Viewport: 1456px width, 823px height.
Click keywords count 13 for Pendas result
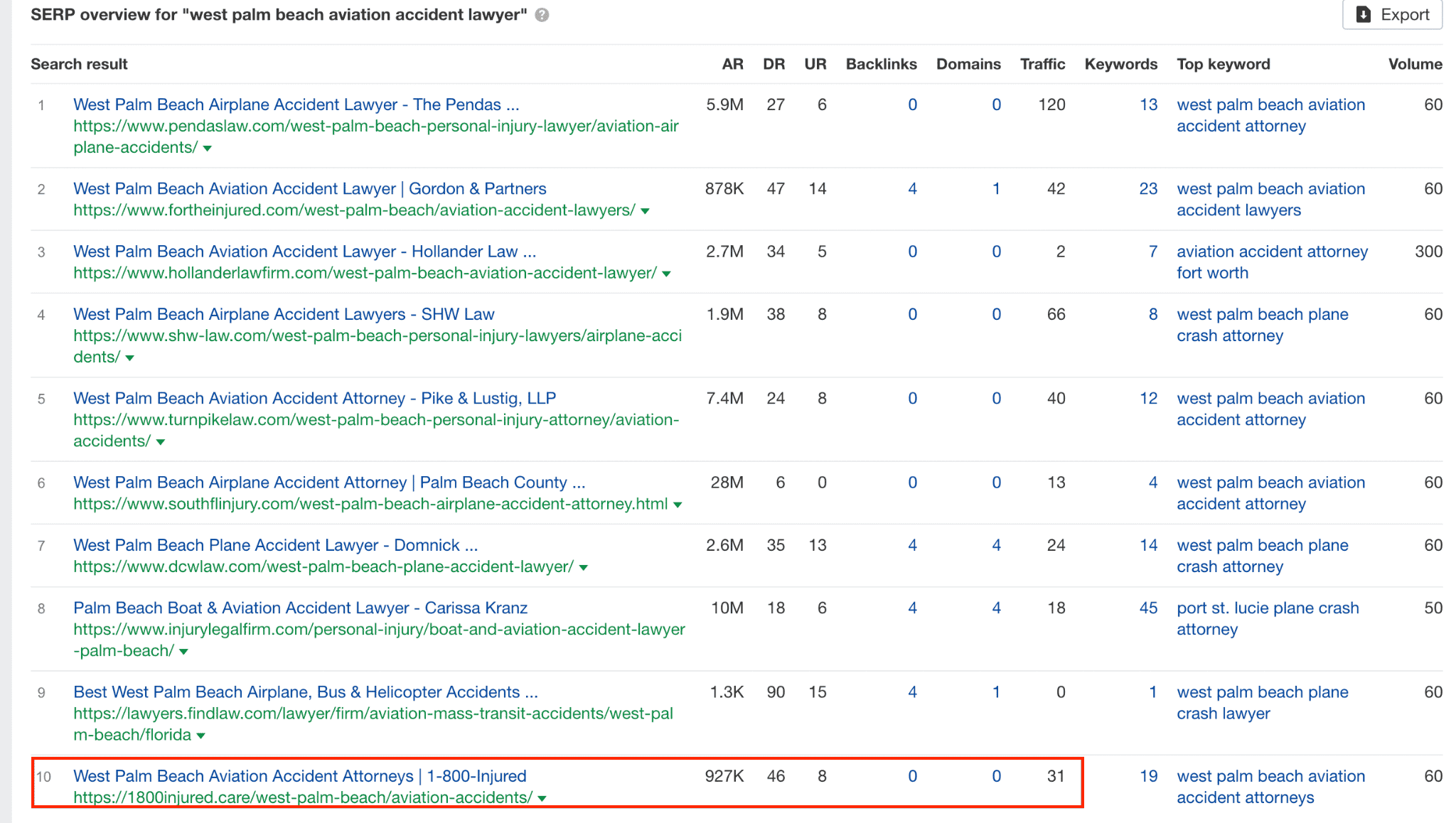point(1148,104)
